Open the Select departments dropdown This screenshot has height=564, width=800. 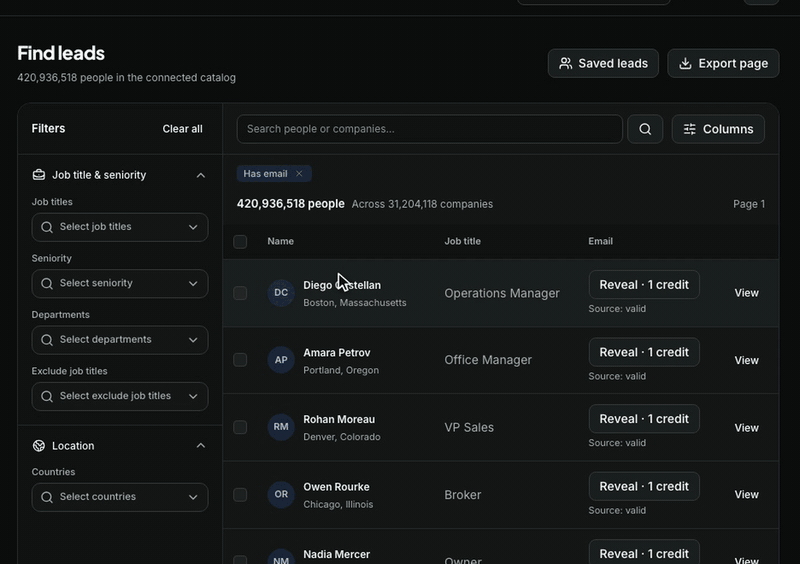coord(120,340)
